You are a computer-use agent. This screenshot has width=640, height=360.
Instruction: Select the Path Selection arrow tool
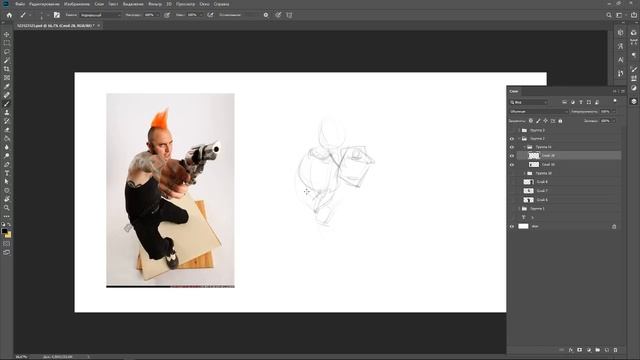point(7,182)
